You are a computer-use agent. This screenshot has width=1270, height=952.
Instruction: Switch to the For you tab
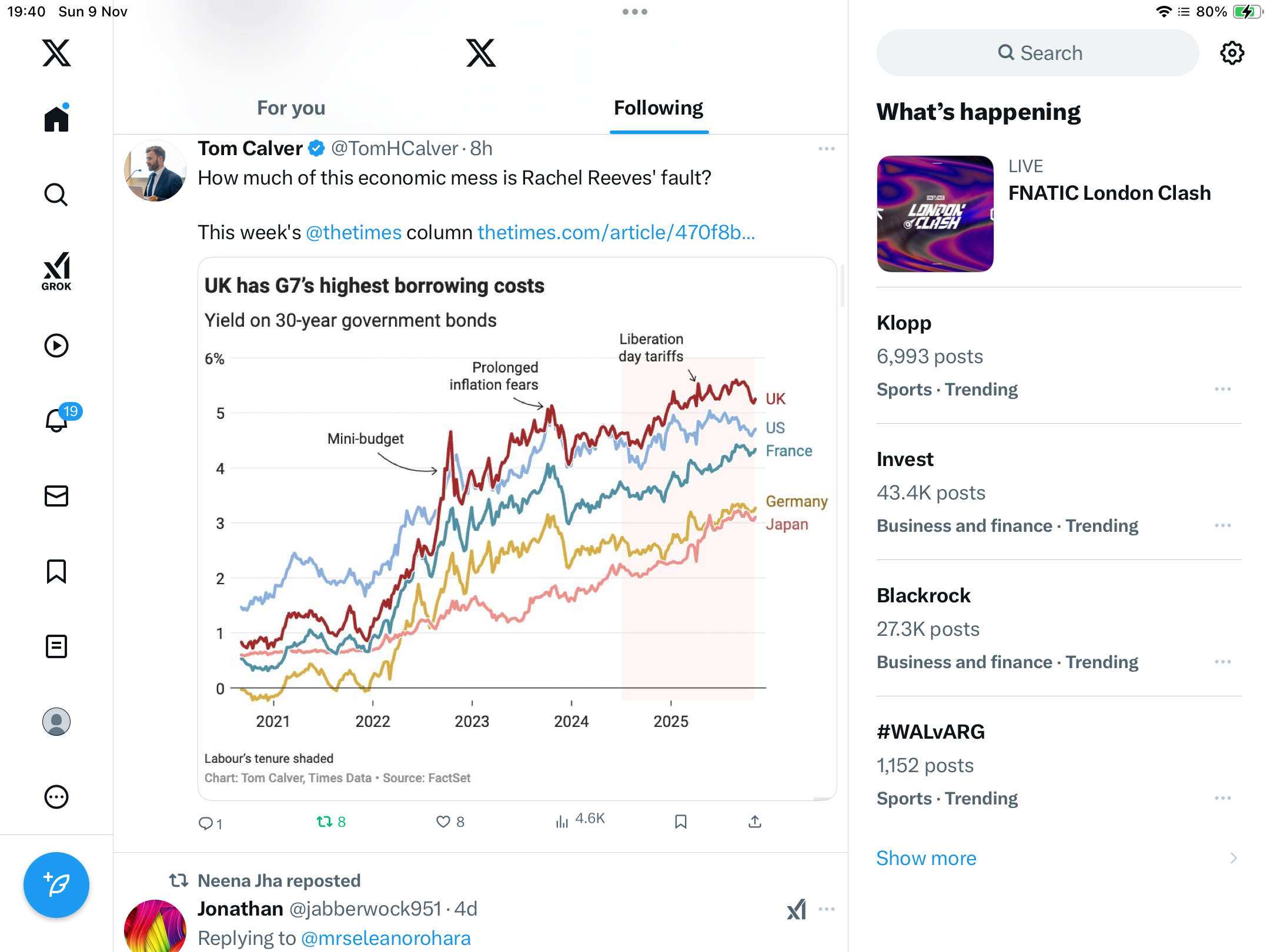point(291,108)
